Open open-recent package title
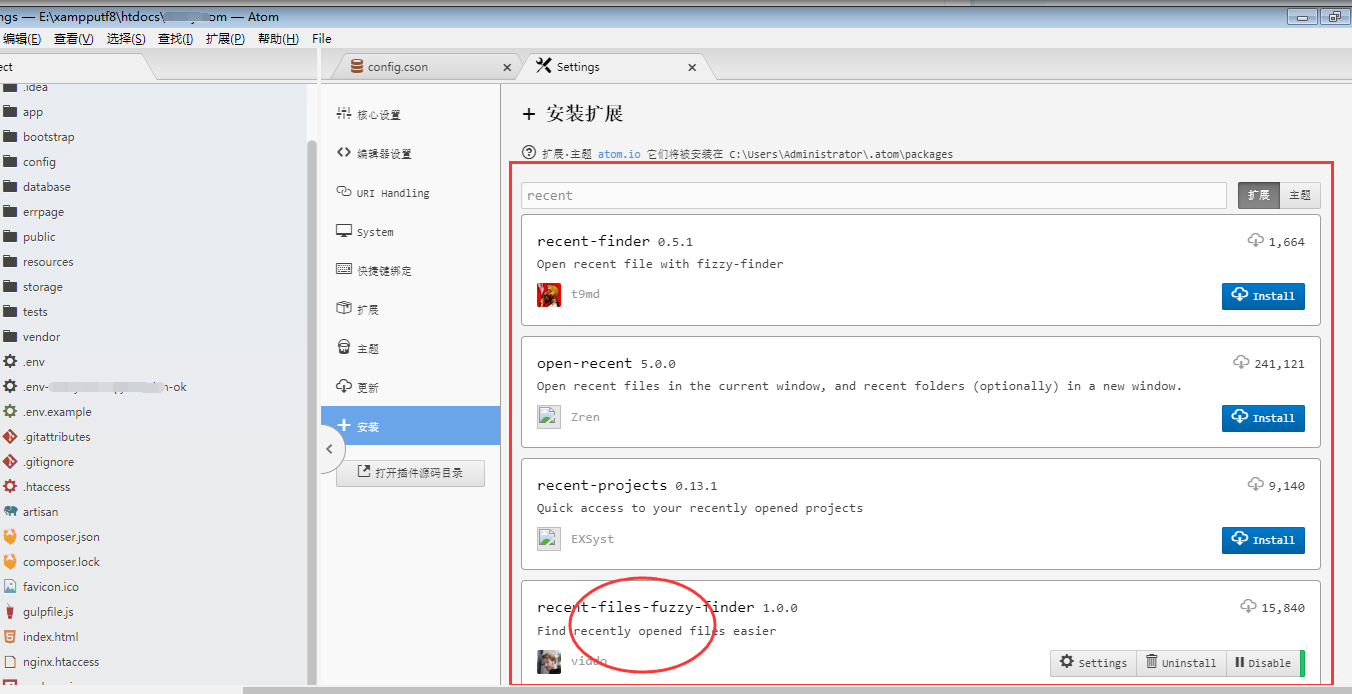 585,363
